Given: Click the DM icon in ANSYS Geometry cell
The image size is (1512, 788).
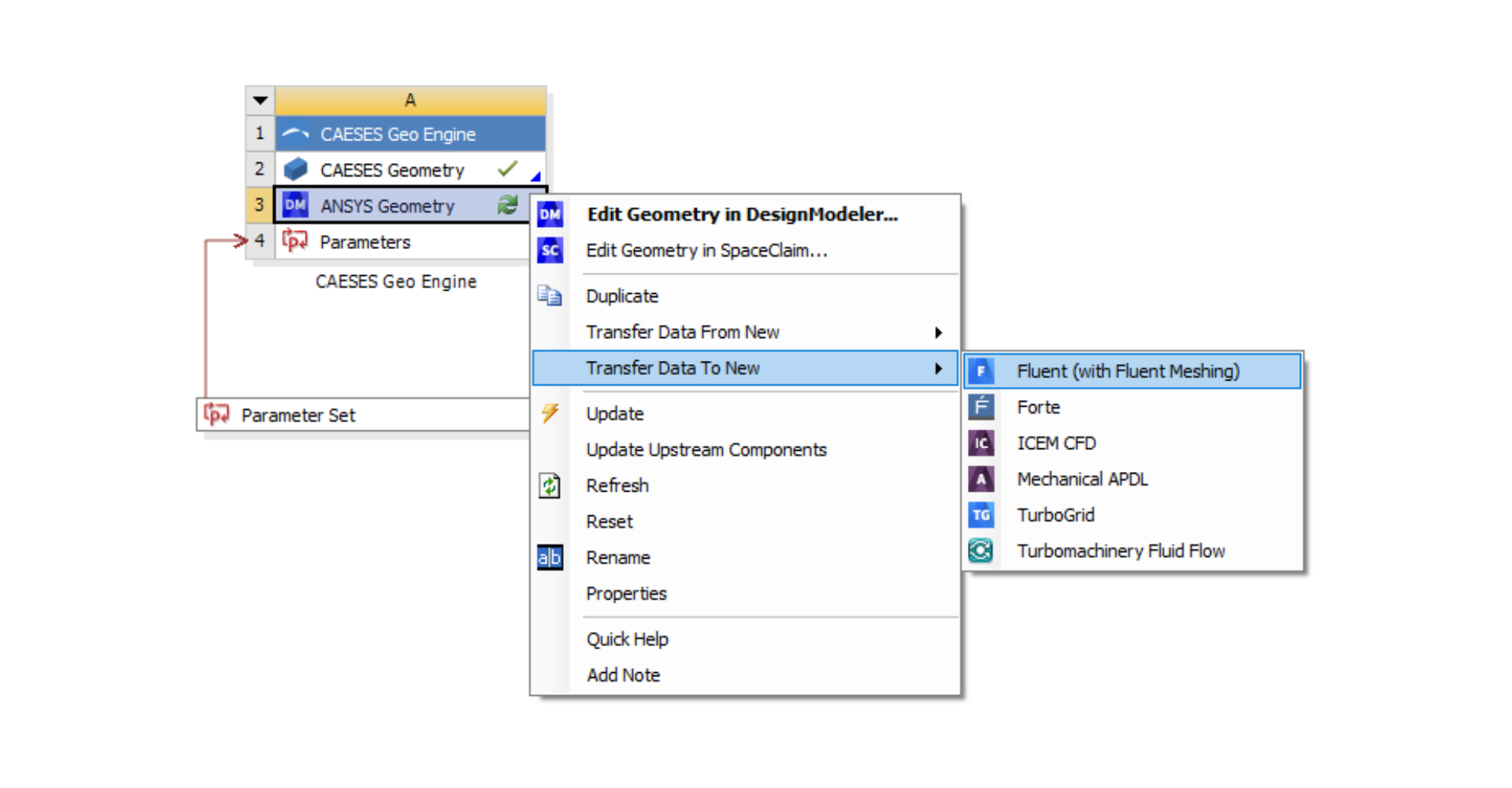Looking at the screenshot, I should pyautogui.click(x=295, y=205).
